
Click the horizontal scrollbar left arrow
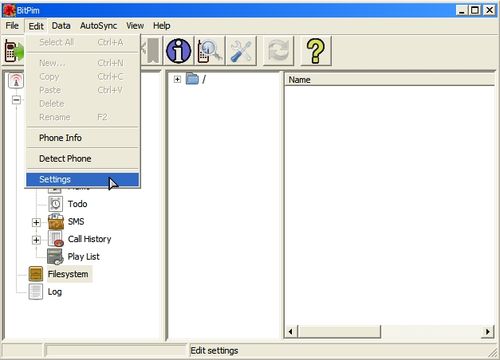click(291, 332)
